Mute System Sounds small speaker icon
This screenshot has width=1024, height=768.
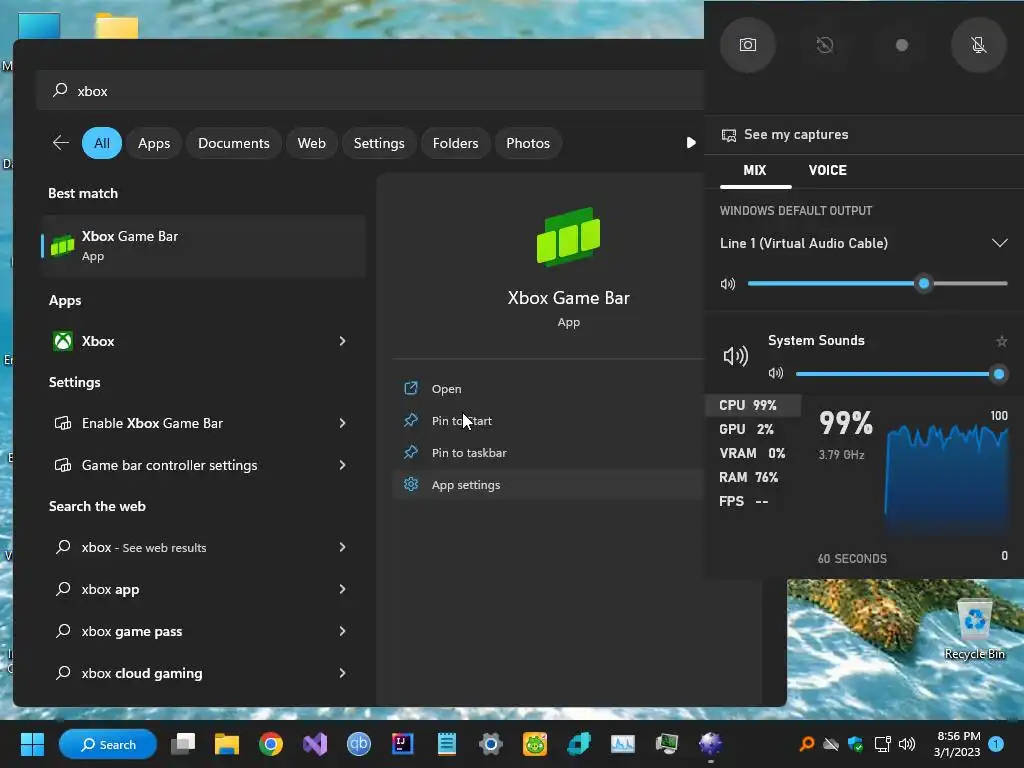(776, 374)
